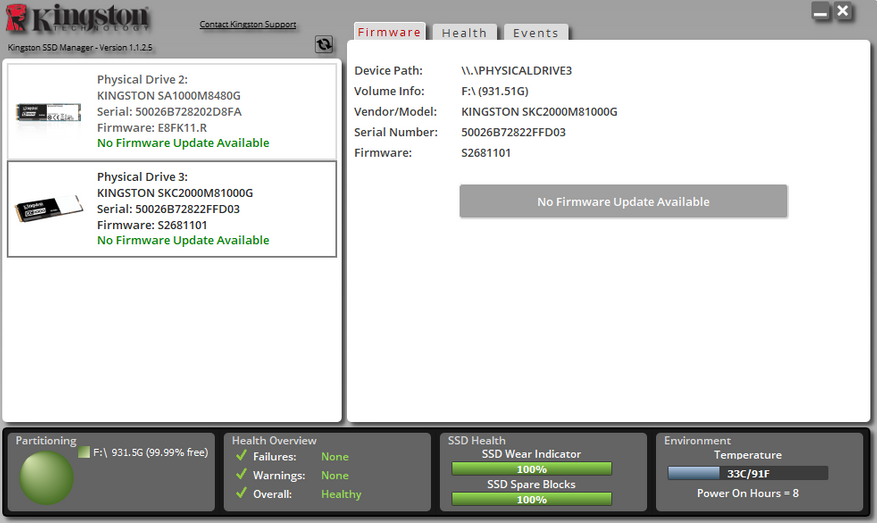Image resolution: width=877 pixels, height=523 pixels.
Task: Open the Events tab
Action: point(535,33)
